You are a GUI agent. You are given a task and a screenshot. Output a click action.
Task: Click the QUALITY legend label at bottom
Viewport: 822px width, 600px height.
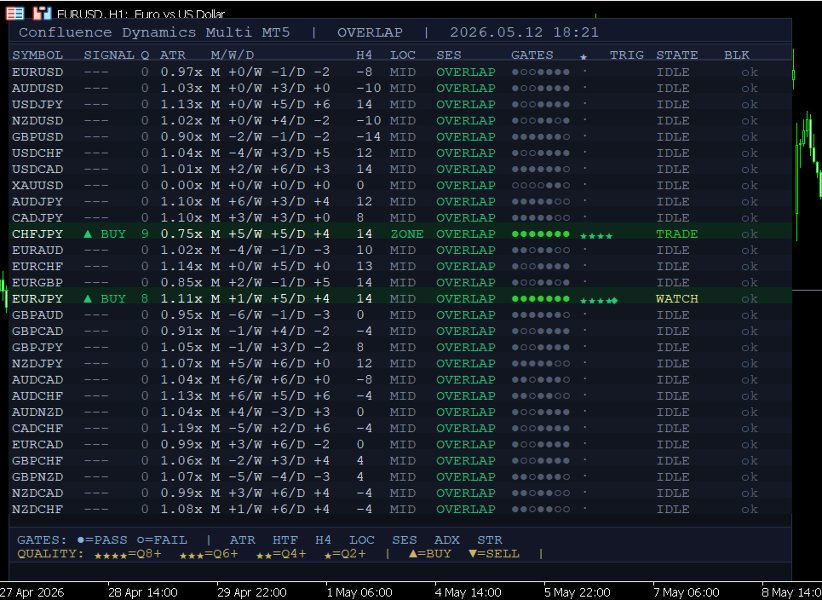tap(50, 554)
